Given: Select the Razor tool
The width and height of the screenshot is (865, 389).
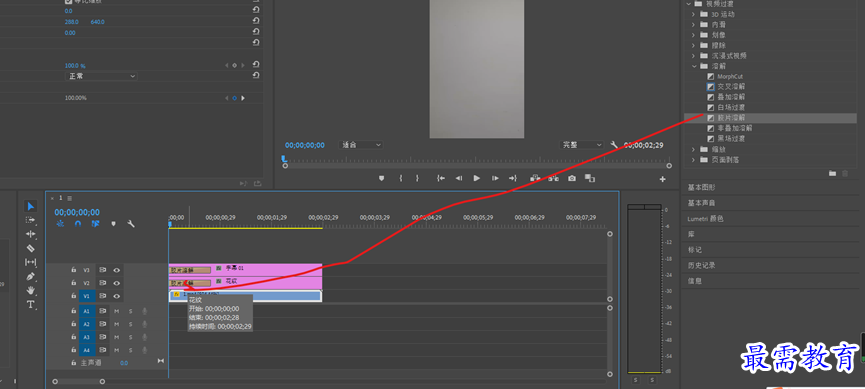Looking at the screenshot, I should pos(31,248).
